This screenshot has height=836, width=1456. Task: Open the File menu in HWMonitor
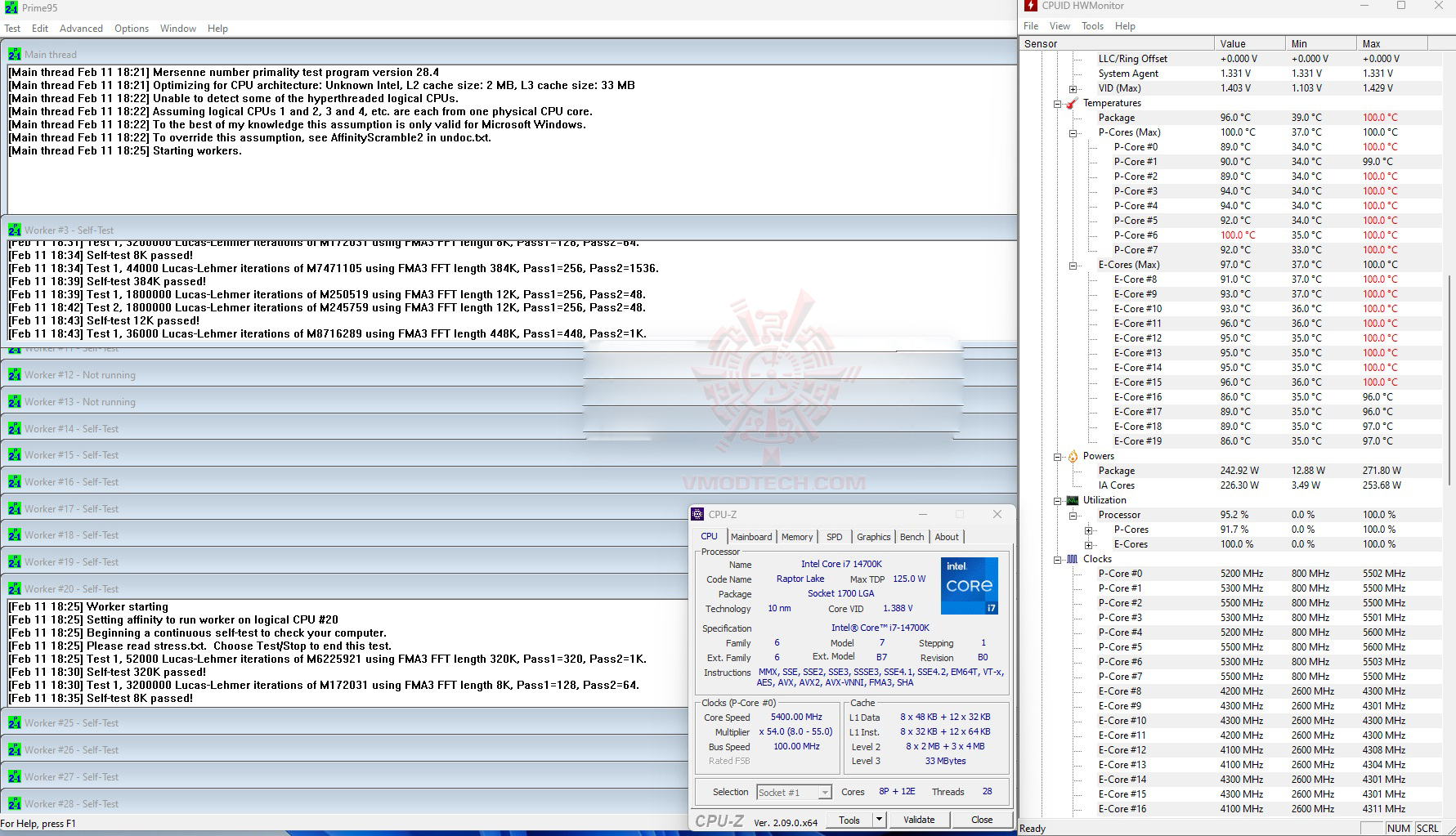[x=1031, y=25]
